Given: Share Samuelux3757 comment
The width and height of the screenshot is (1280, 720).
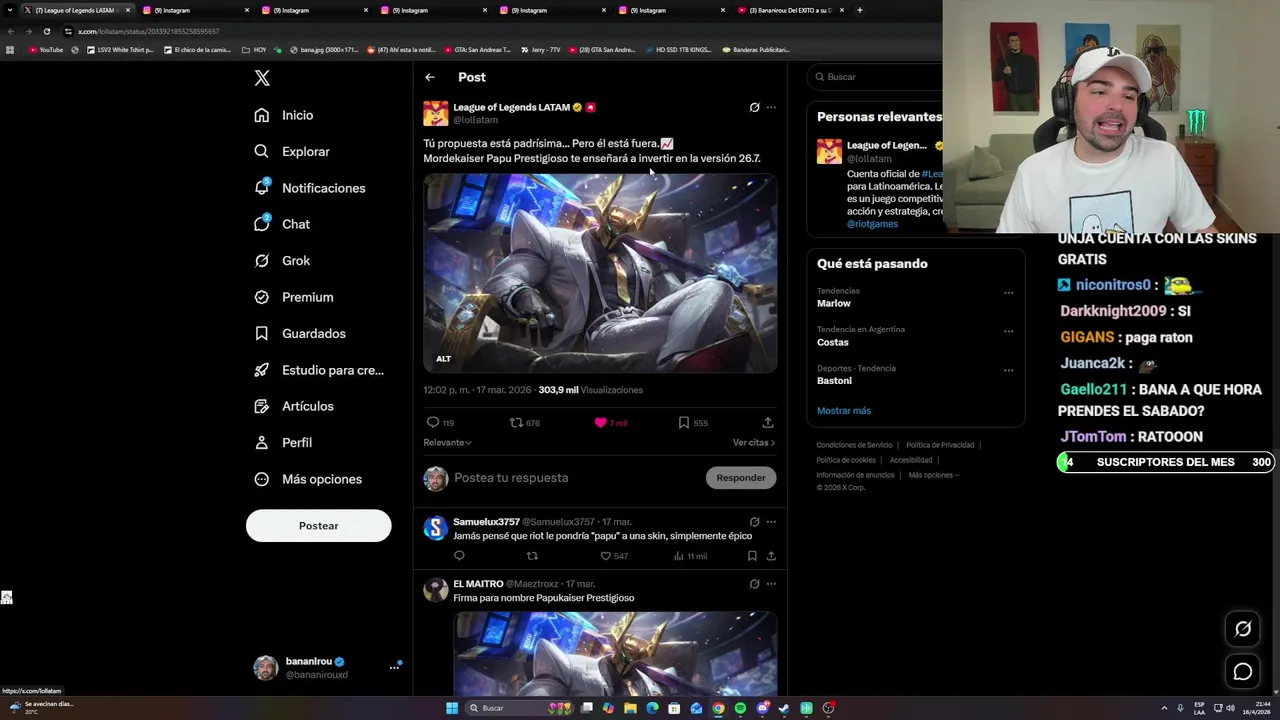Looking at the screenshot, I should [771, 556].
